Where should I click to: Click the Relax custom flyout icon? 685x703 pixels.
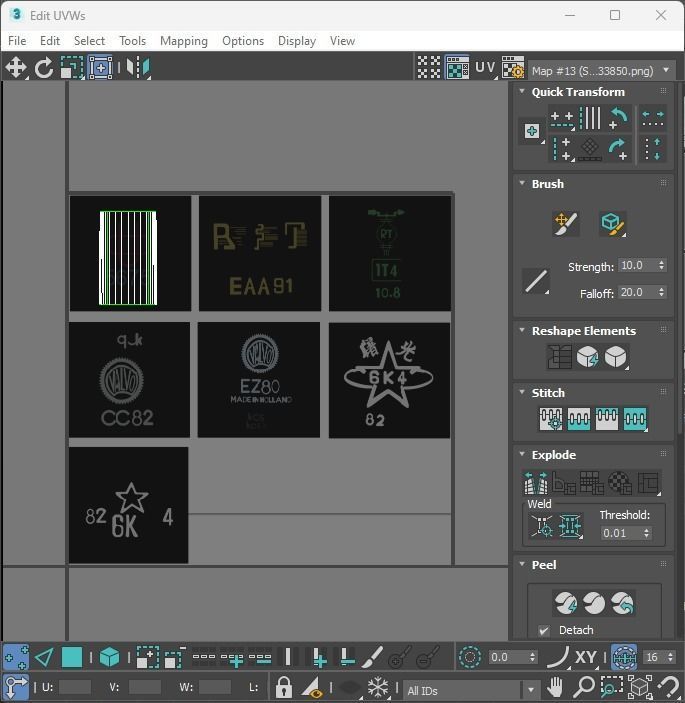[x=616, y=357]
